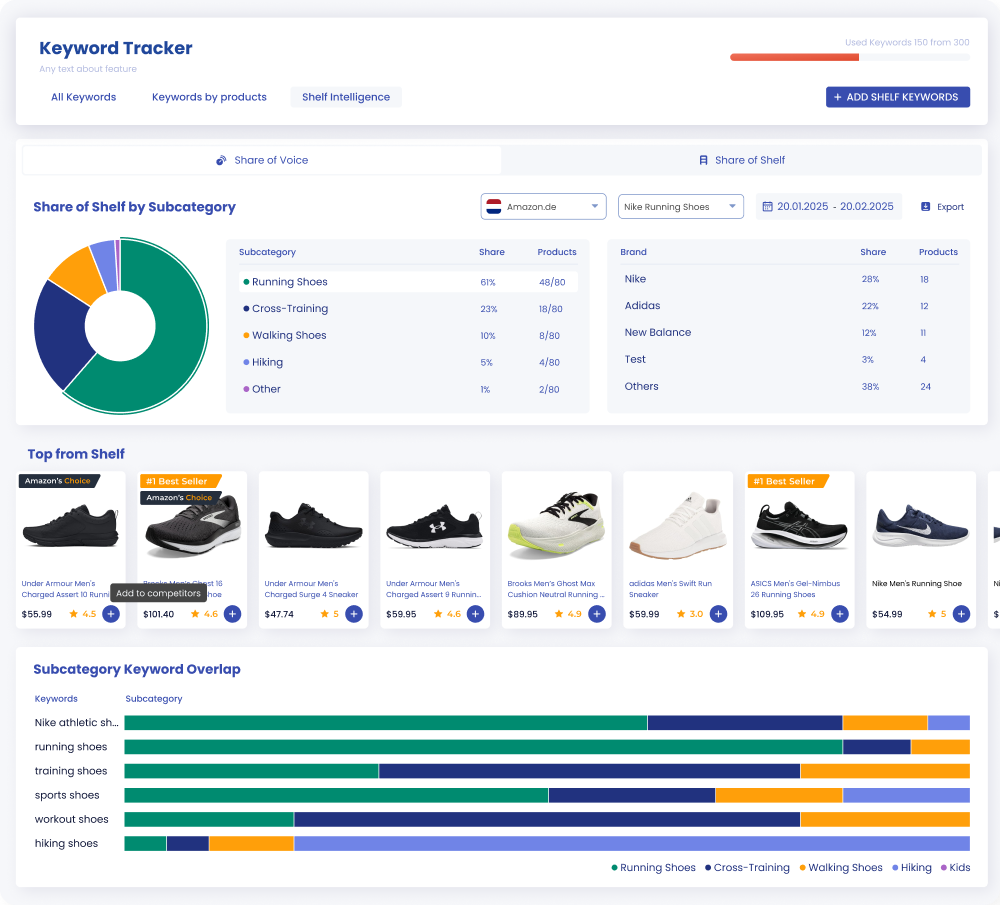The image size is (1000, 905).
Task: Click calendar icon in date range field
Action: tap(768, 207)
